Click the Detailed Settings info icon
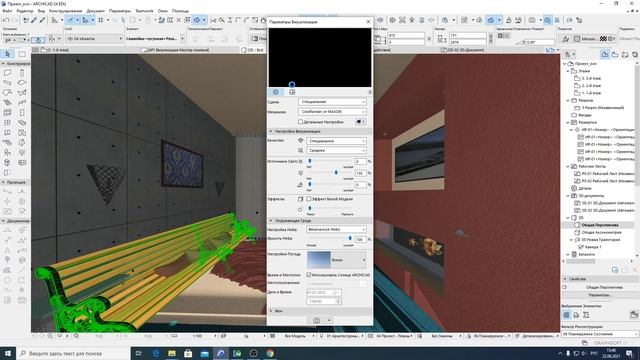This screenshot has height=360, width=640. pos(360,122)
